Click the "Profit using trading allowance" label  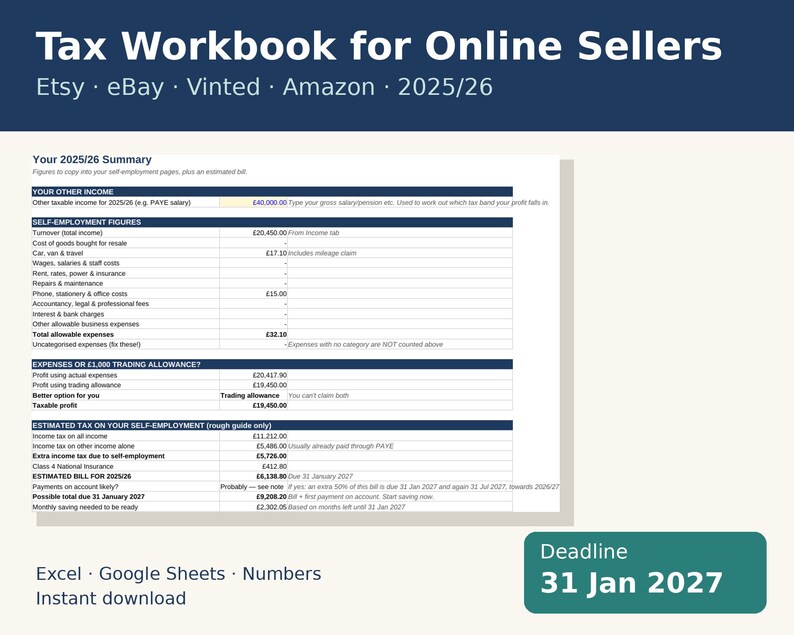click(x=76, y=385)
